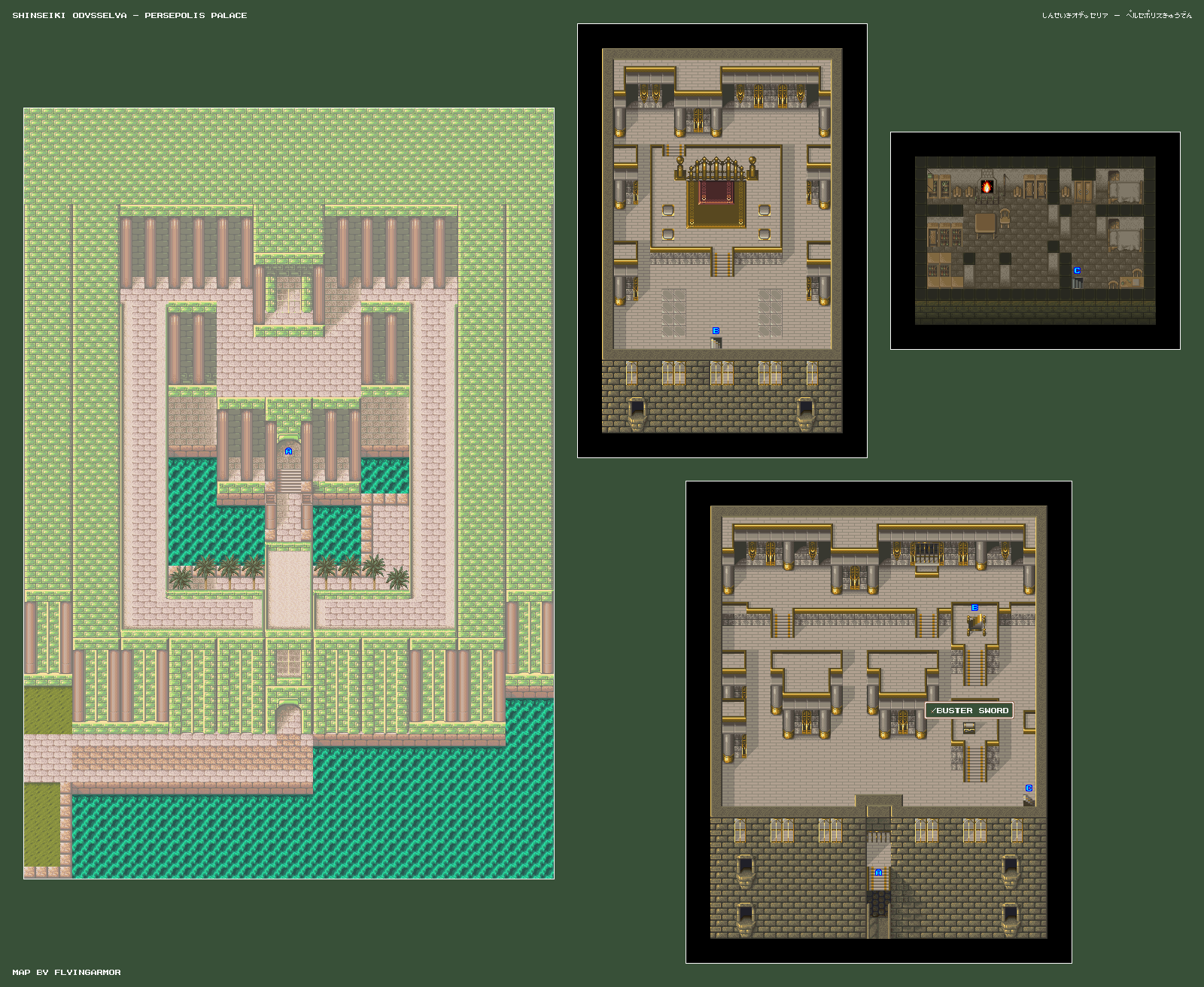
Task: Click marker C in the small dark room
Action: (1077, 271)
